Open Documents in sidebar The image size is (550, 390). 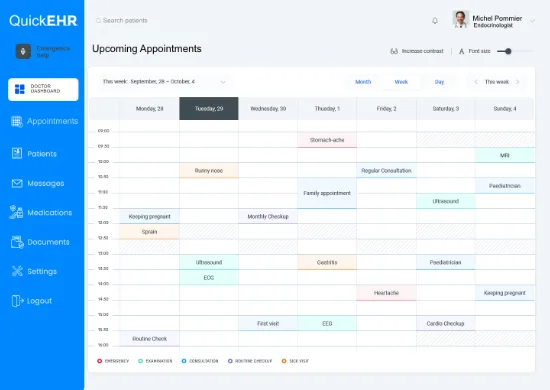[x=40, y=242]
